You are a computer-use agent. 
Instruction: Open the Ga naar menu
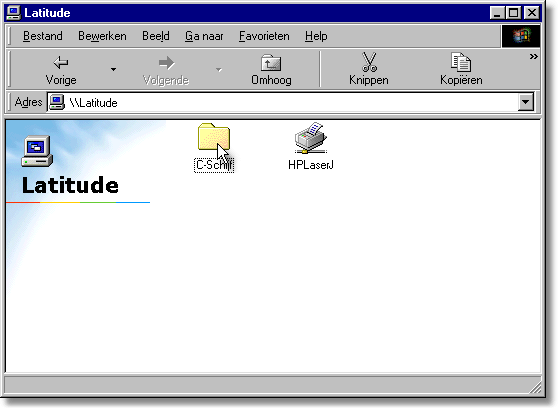click(204, 36)
